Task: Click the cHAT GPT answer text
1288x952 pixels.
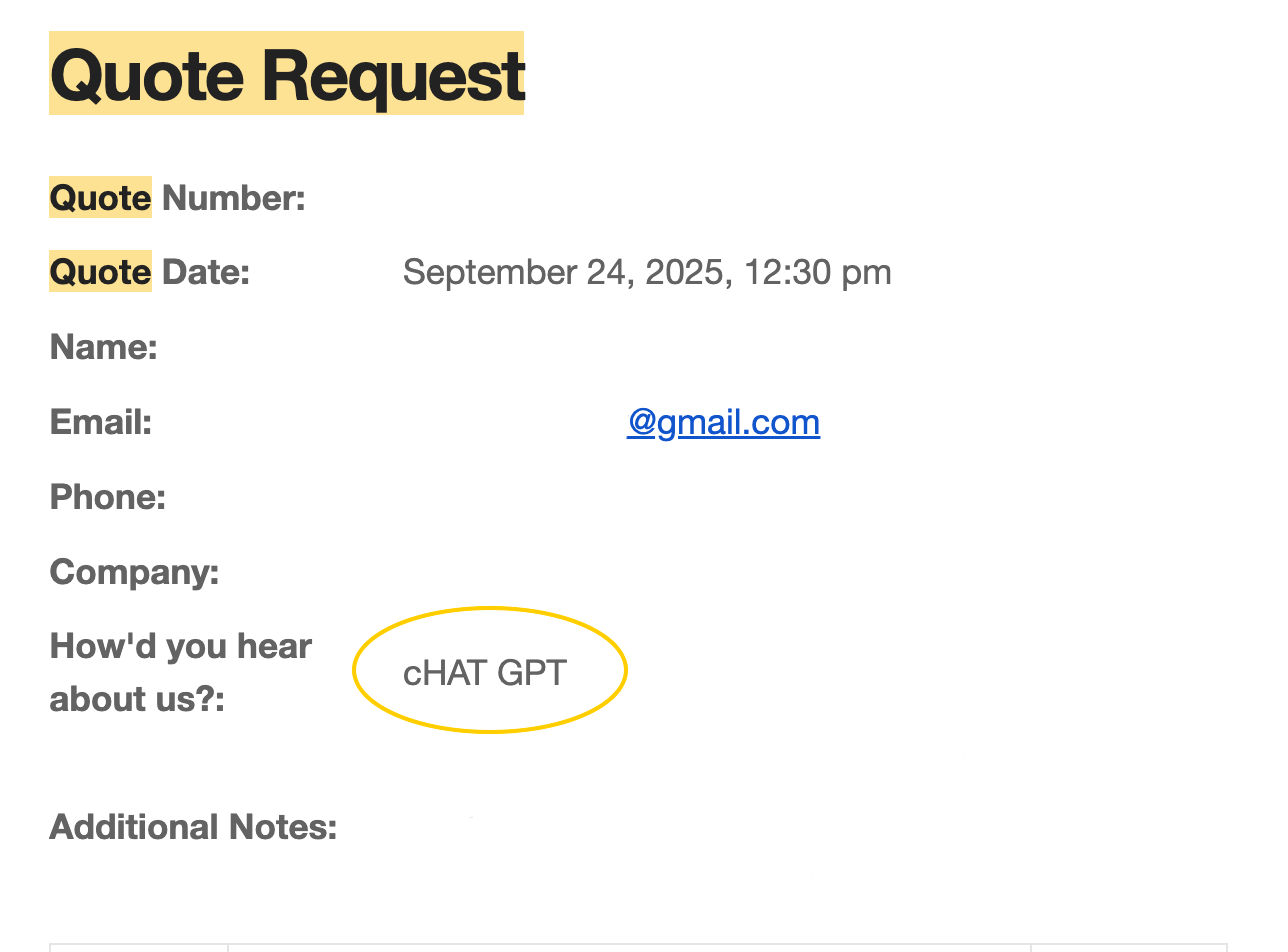Action: point(485,673)
